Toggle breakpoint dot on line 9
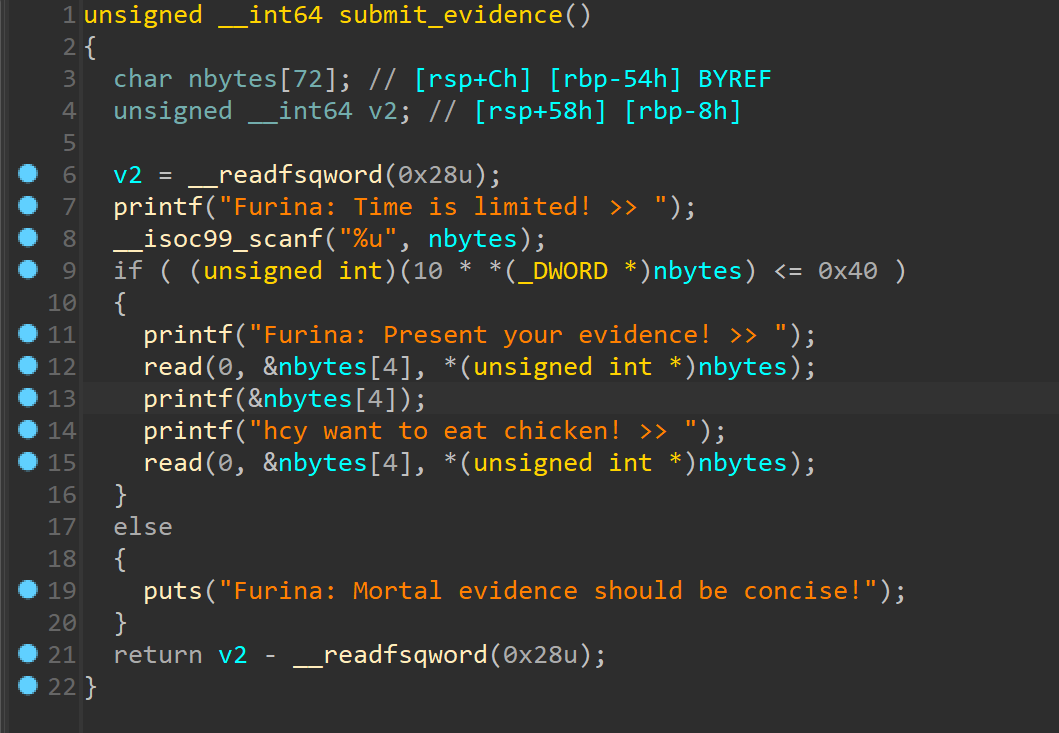 pos(28,270)
